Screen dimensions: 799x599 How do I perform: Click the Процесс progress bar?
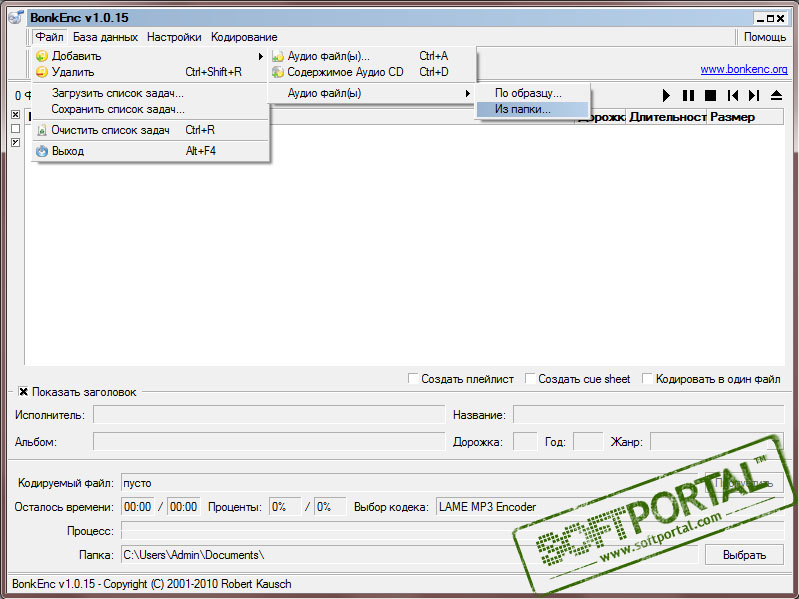[x=452, y=531]
